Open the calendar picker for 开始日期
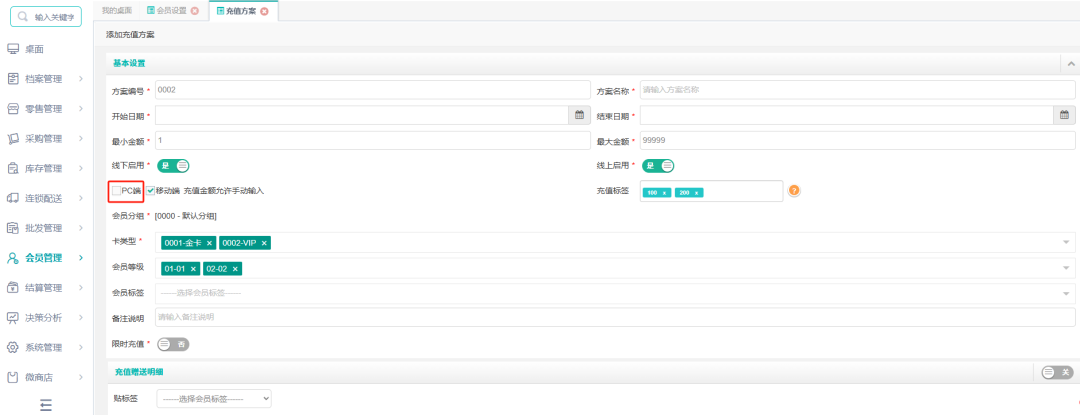 pyautogui.click(x=579, y=115)
